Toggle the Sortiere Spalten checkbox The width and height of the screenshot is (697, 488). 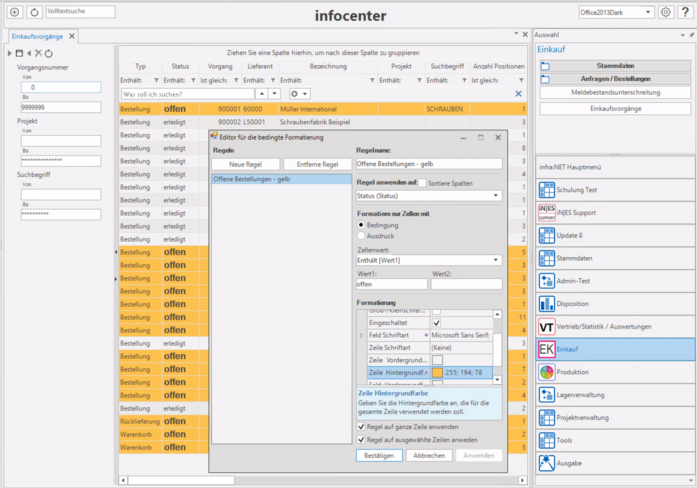click(x=422, y=185)
